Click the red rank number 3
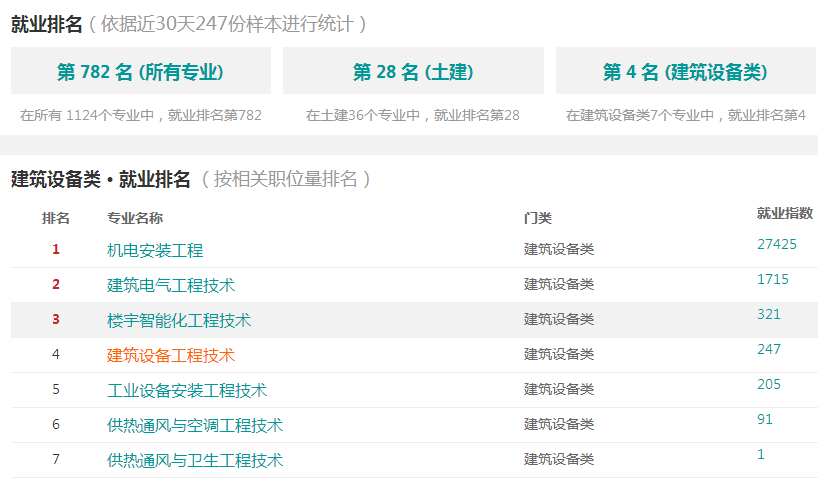The image size is (818, 480). [x=56, y=319]
